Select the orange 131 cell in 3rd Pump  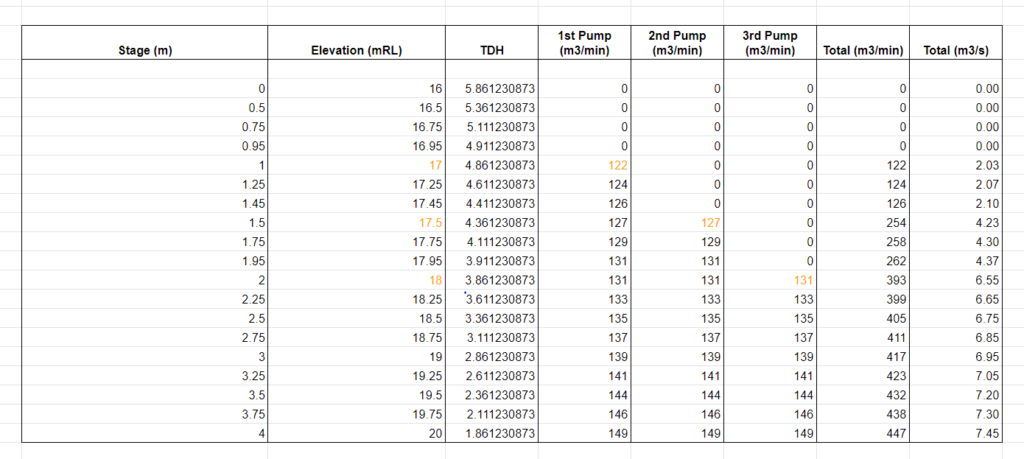(770, 280)
